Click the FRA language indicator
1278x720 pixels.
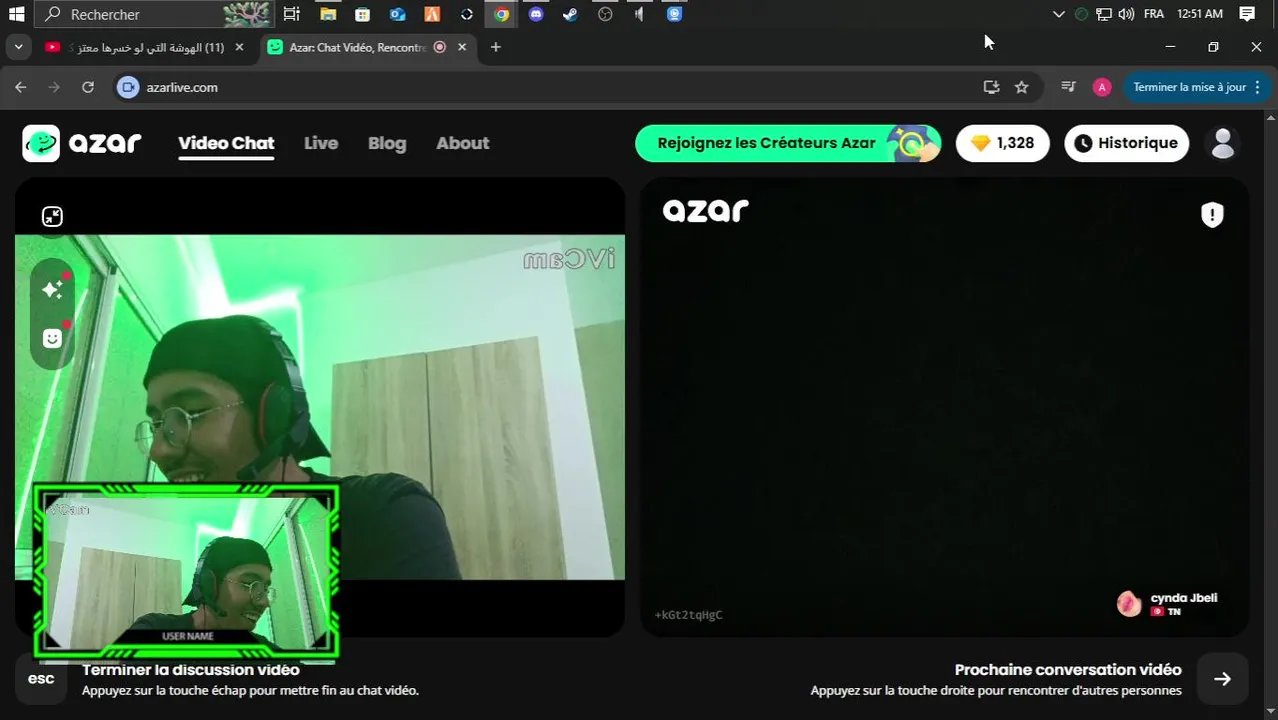point(1154,14)
